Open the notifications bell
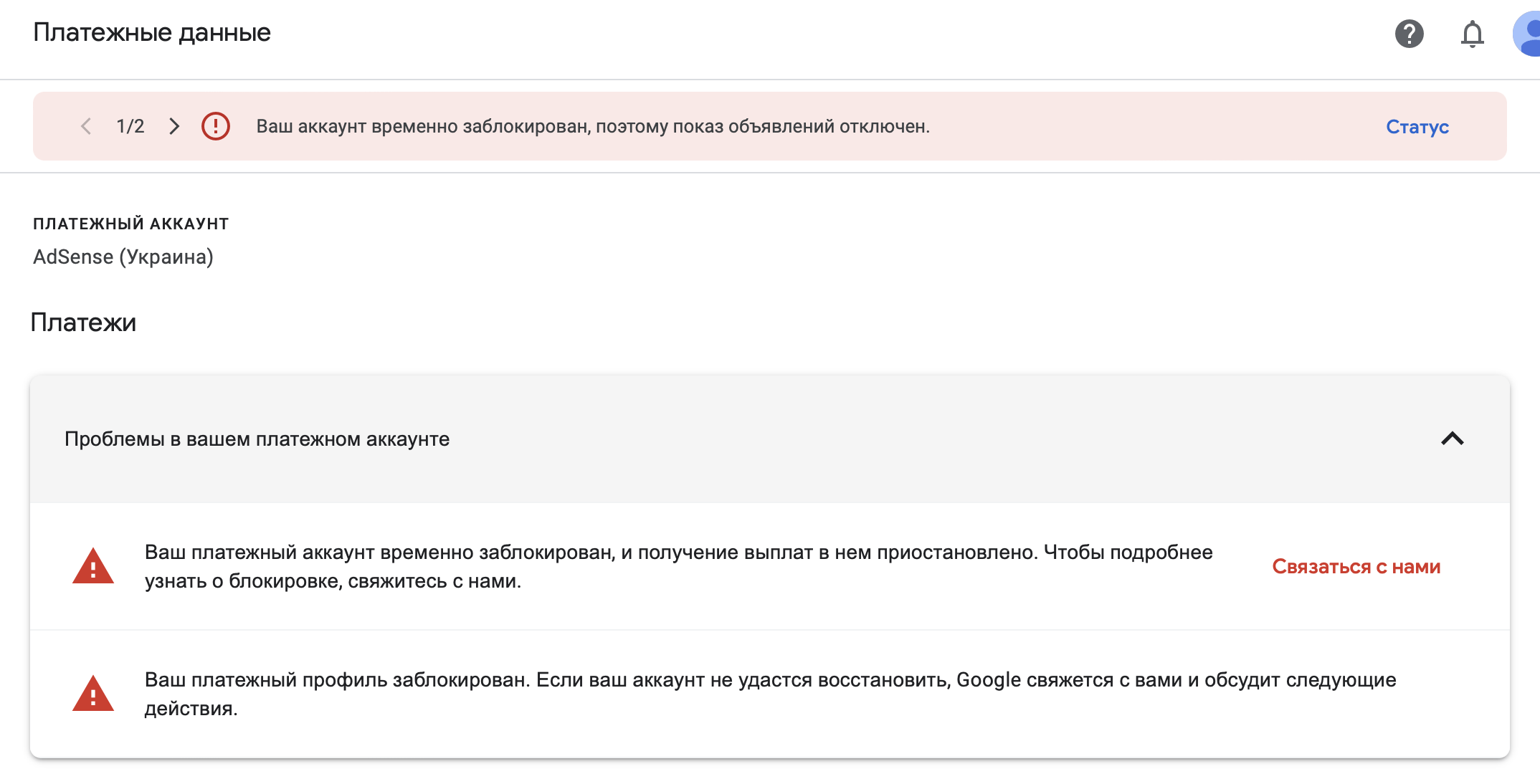 (1472, 34)
